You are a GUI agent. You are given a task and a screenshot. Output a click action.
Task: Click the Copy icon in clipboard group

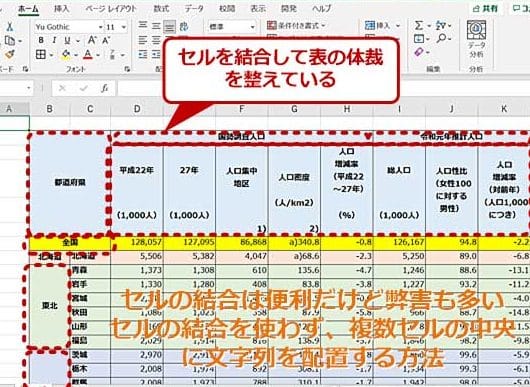[x=10, y=41]
